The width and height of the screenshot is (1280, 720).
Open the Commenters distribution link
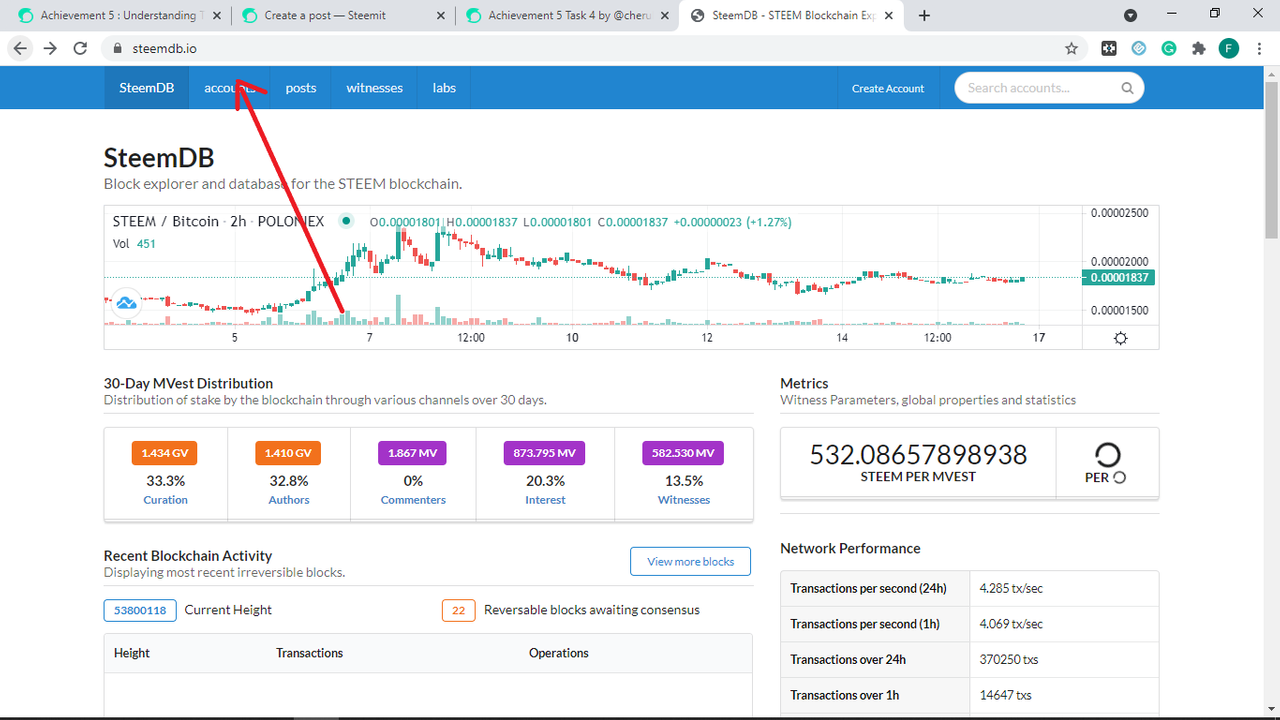(x=413, y=500)
